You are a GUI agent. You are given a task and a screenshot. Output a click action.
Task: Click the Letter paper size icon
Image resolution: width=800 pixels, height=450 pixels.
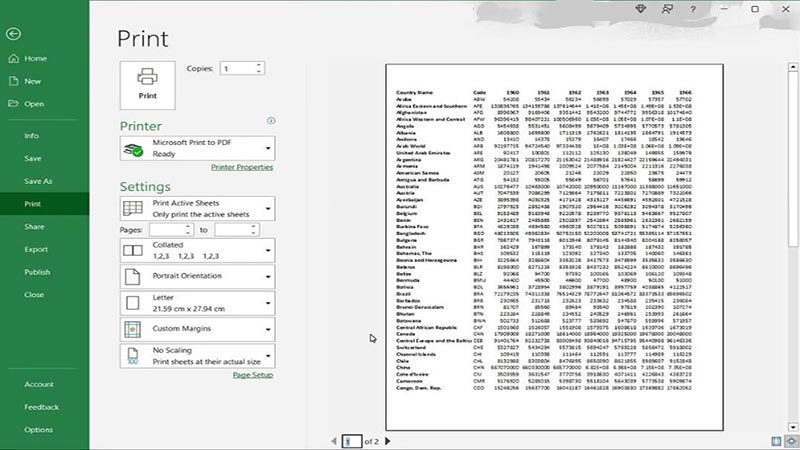(133, 303)
